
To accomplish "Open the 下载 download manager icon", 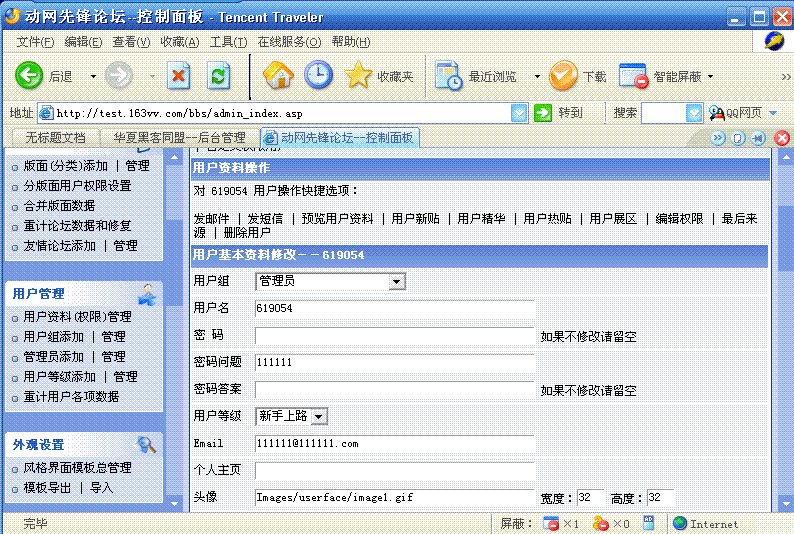I will coord(563,75).
